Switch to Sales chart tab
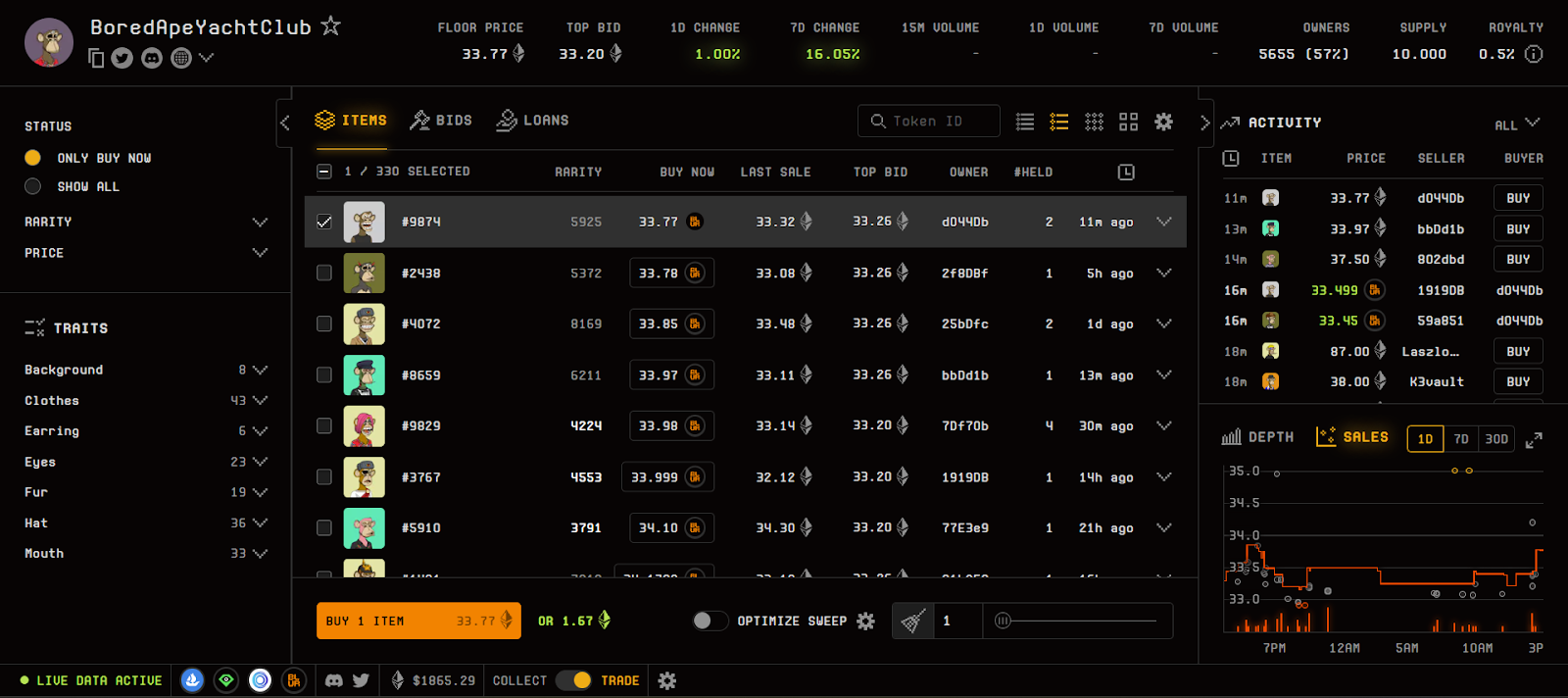Viewport: 1568px width, 698px height. [x=1352, y=437]
